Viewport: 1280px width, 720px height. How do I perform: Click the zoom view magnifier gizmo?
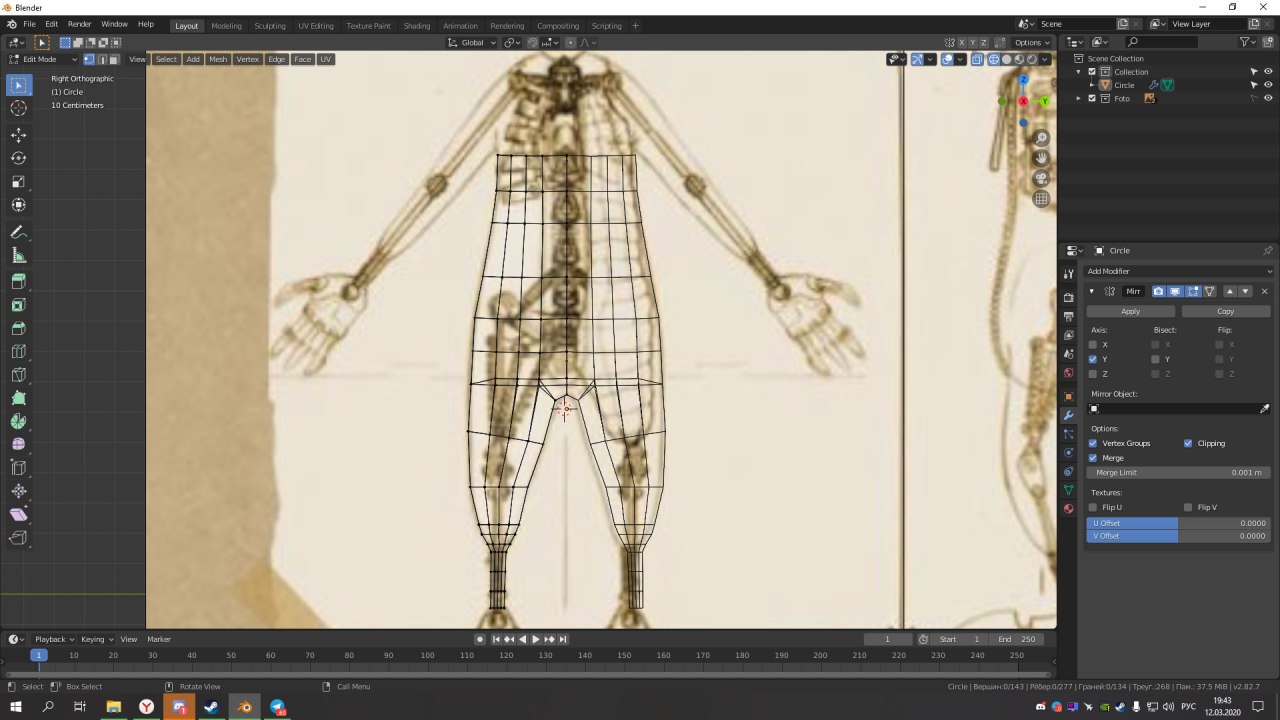coord(1041,138)
